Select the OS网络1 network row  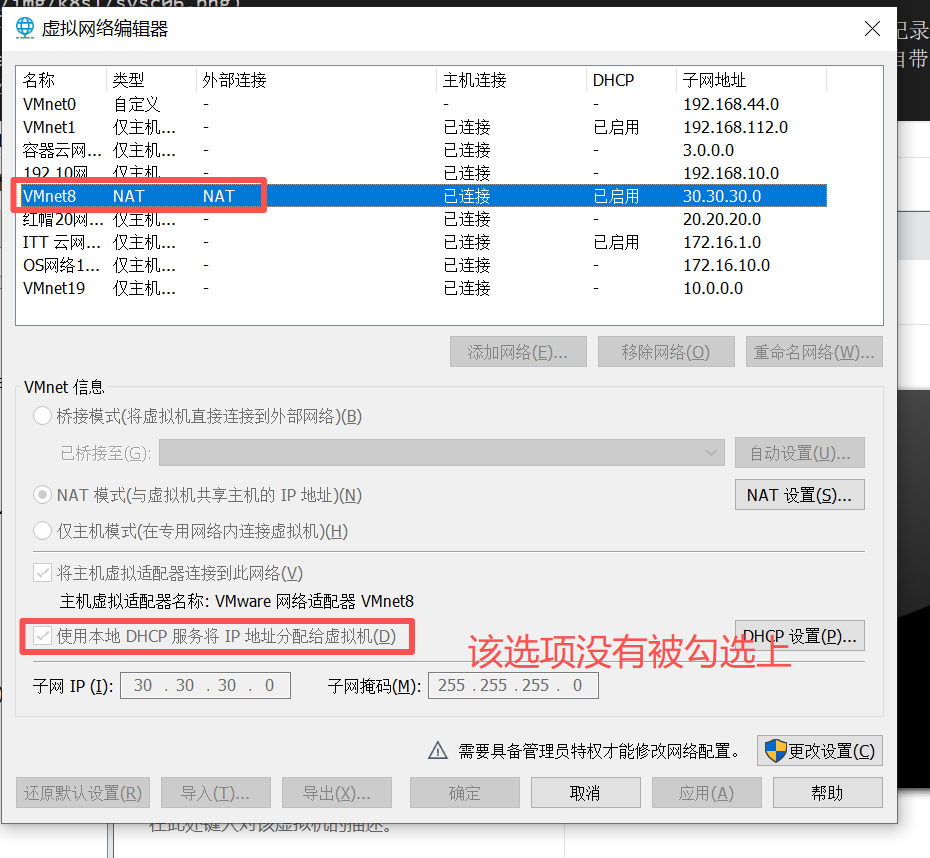(422, 265)
